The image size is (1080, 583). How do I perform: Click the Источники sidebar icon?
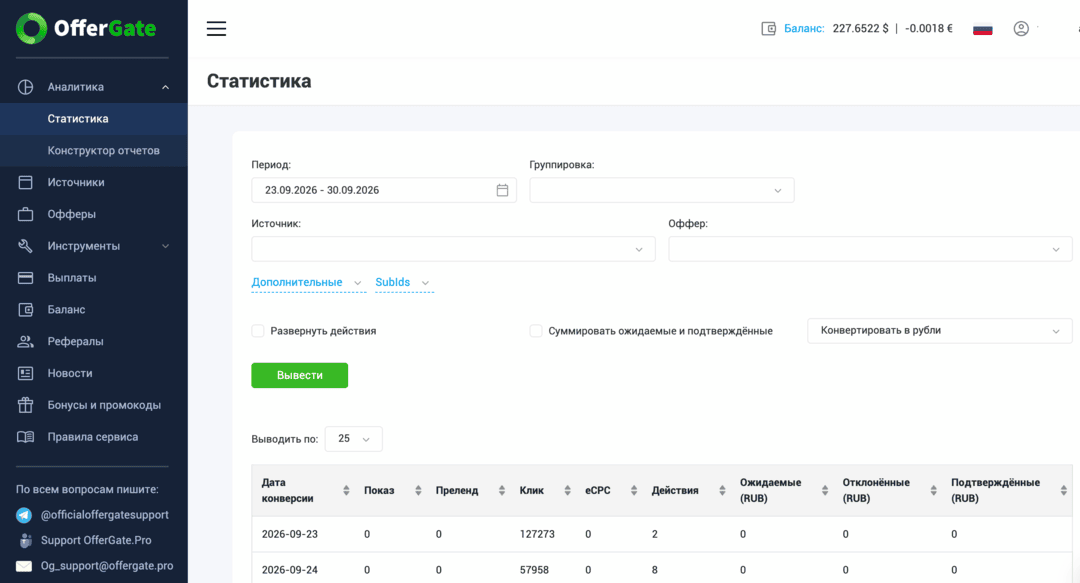tap(25, 182)
